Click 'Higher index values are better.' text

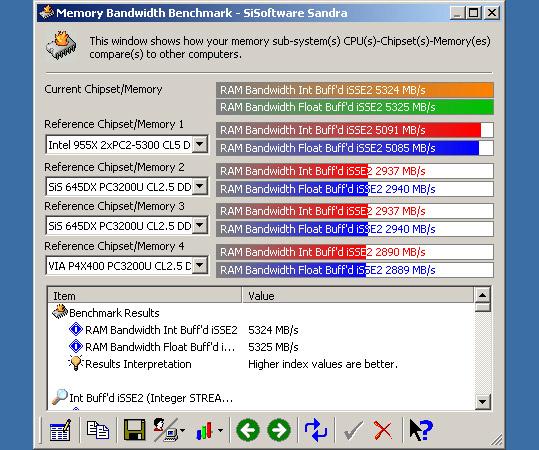(323, 364)
